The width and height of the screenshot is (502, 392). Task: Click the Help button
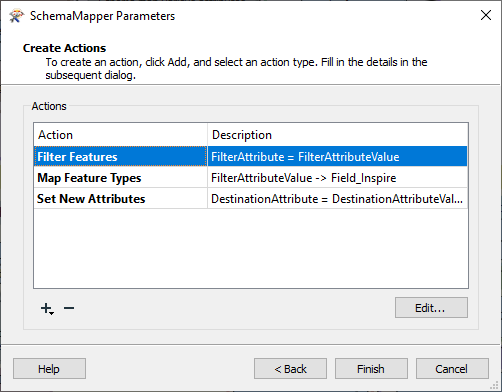click(49, 369)
